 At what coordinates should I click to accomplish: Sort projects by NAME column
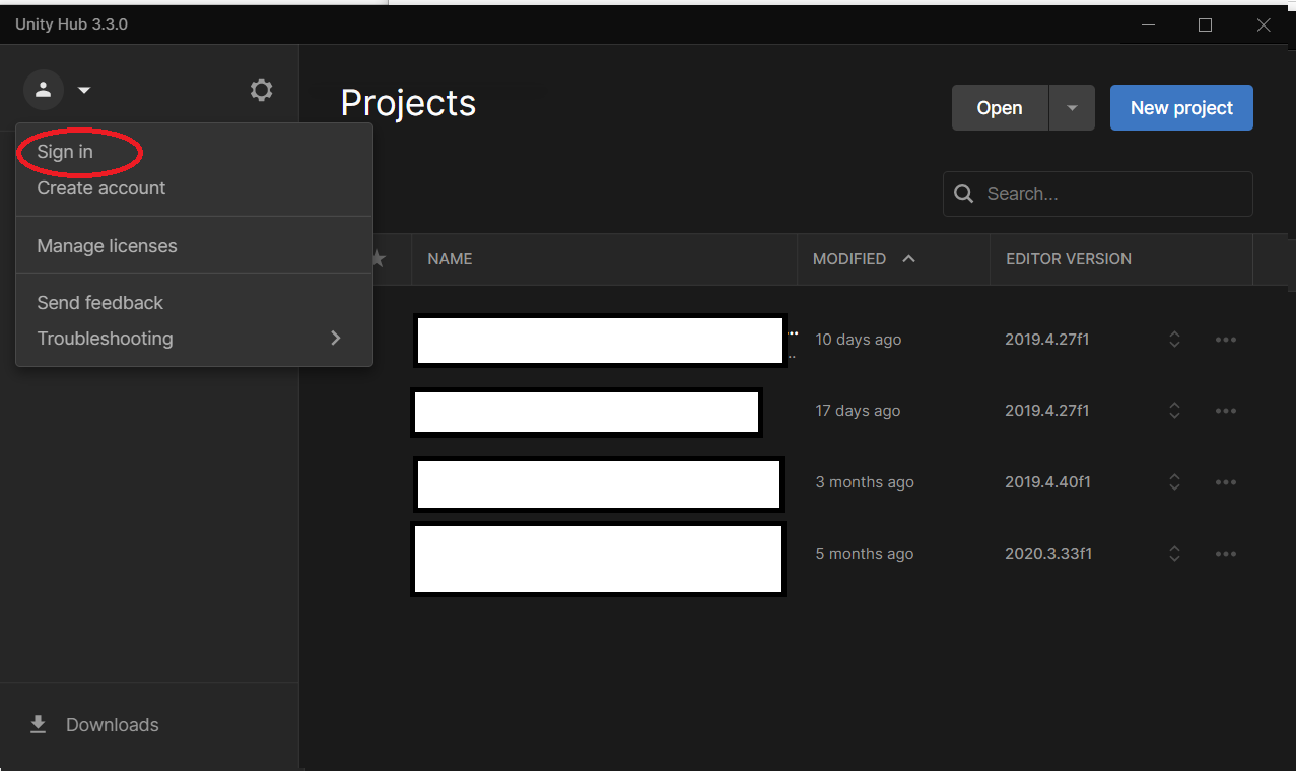450,259
